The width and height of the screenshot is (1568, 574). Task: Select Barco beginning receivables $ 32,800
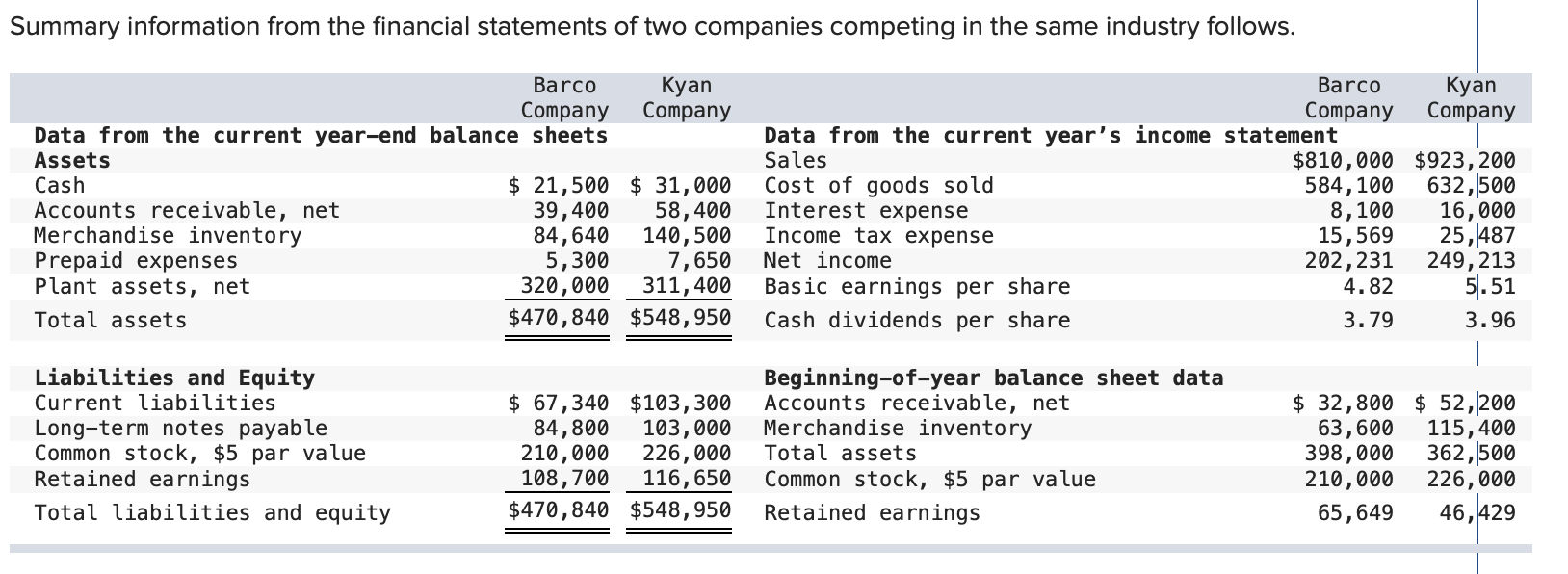(1343, 403)
